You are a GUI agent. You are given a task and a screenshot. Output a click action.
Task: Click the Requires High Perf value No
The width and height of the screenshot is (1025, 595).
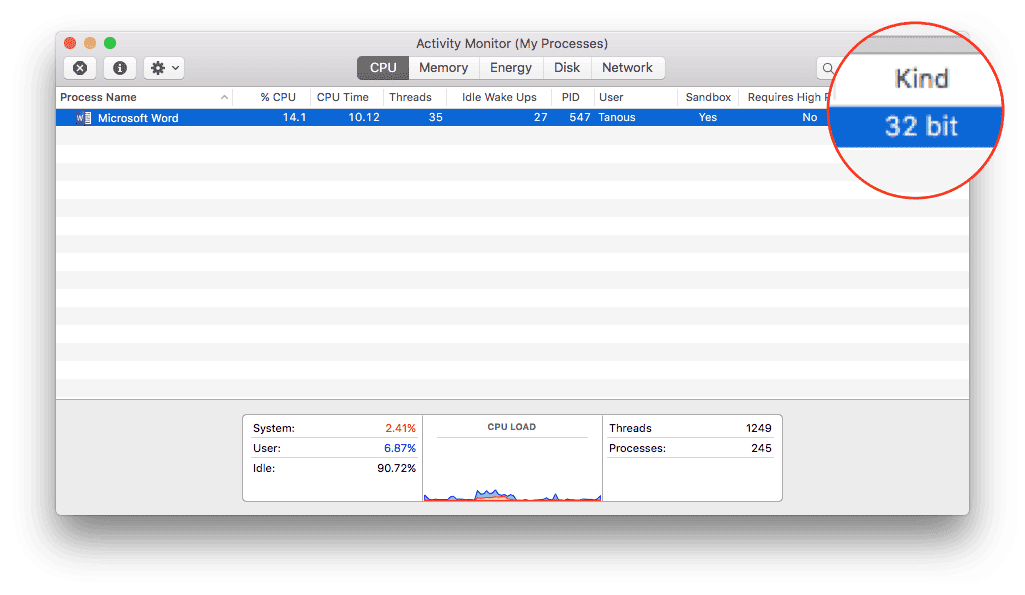[x=809, y=118]
